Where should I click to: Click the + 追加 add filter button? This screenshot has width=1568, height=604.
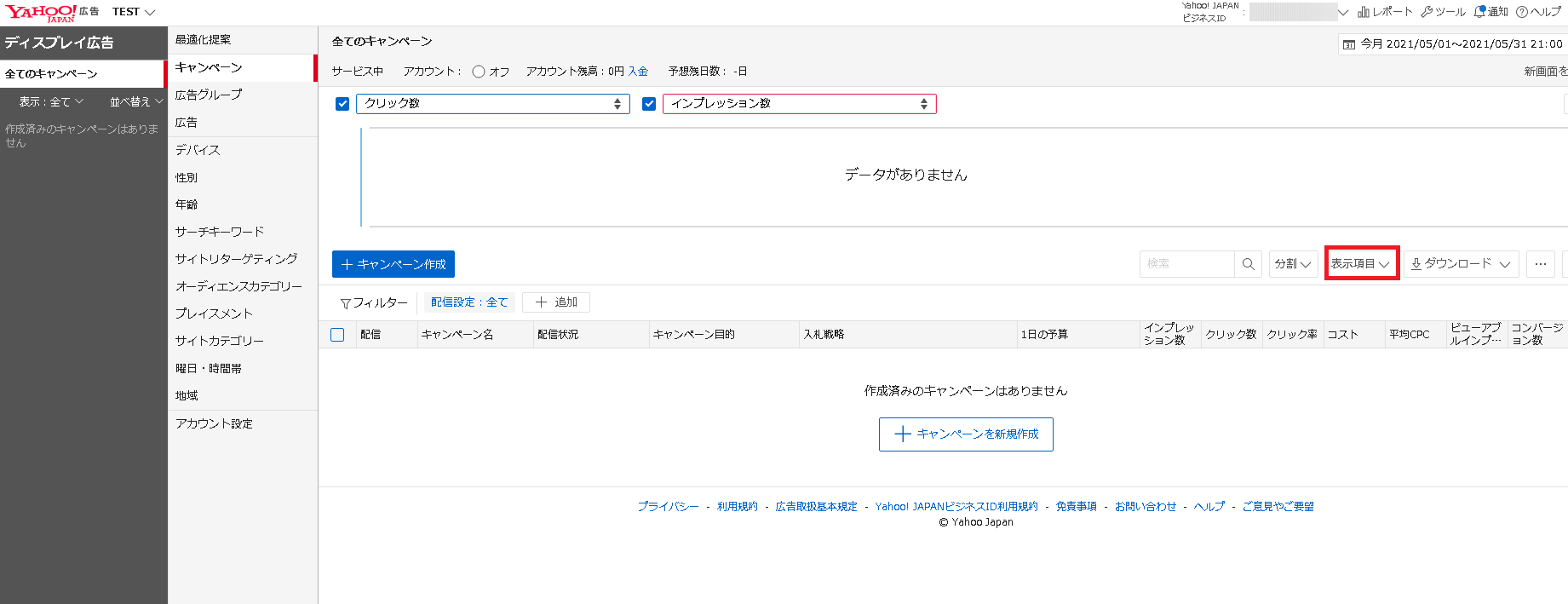pyautogui.click(x=556, y=302)
